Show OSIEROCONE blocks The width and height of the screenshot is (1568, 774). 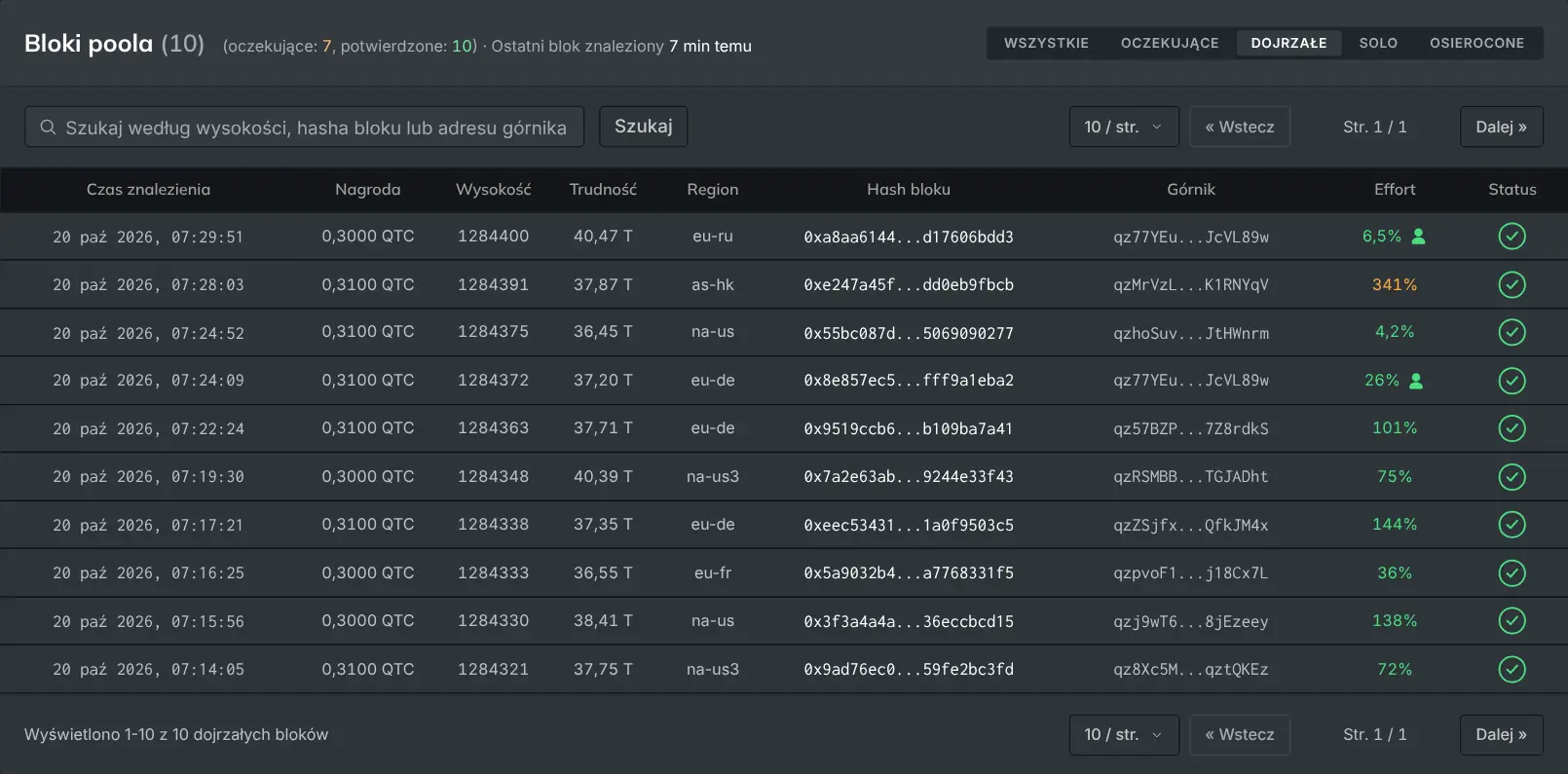(x=1476, y=43)
